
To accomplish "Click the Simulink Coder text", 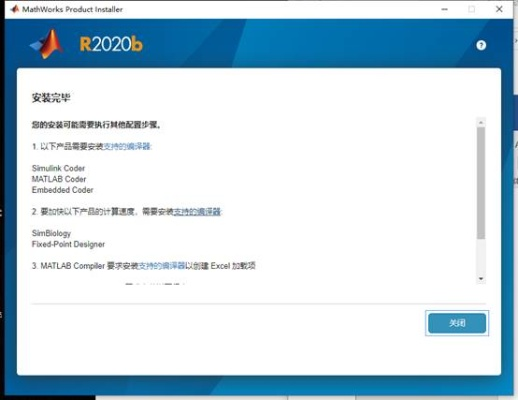I will click(58, 168).
